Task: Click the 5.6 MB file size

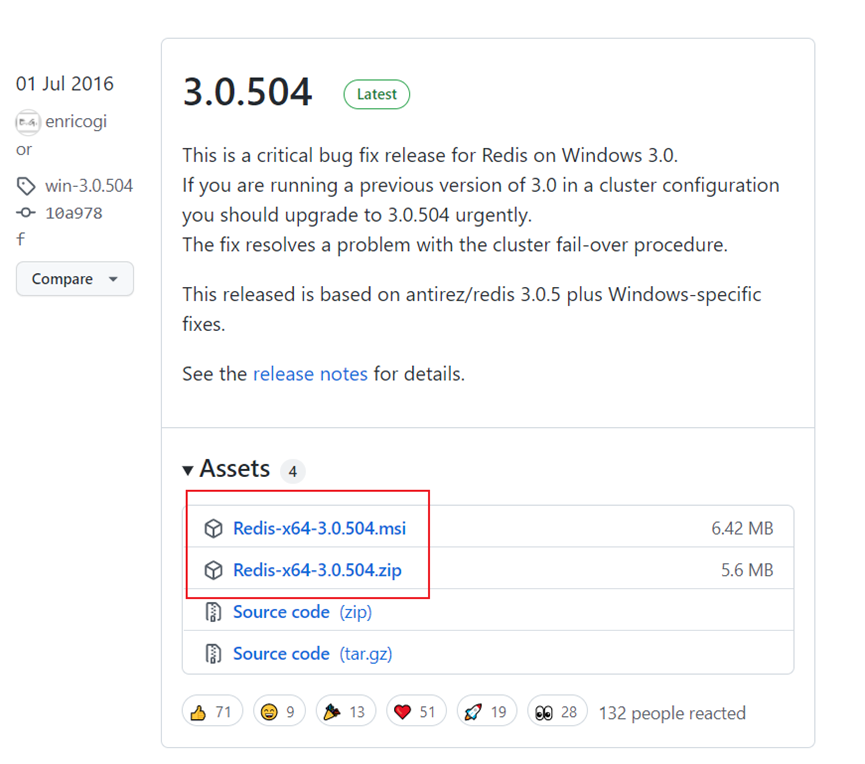Action: coord(747,570)
